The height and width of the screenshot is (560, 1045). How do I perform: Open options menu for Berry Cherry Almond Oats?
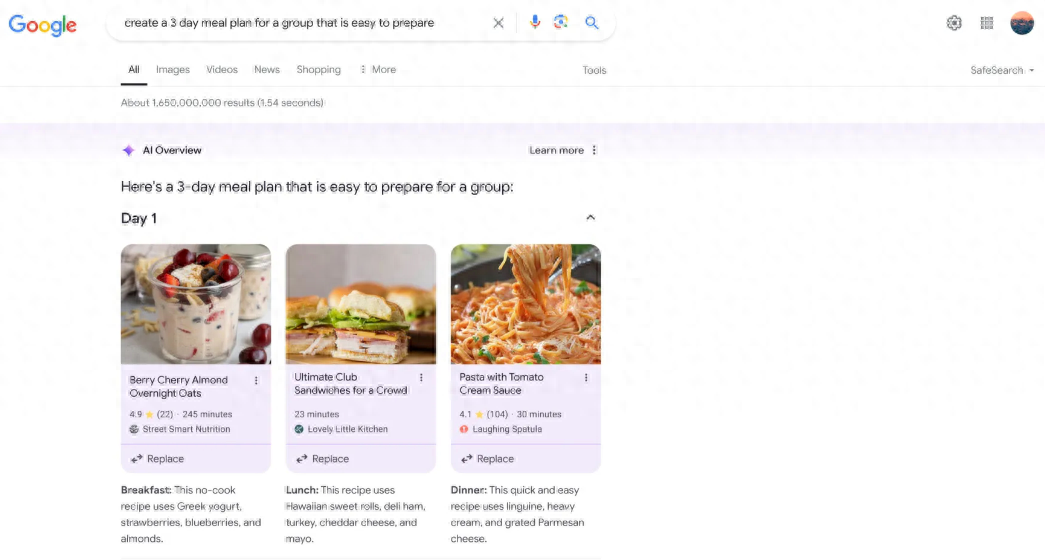(256, 381)
